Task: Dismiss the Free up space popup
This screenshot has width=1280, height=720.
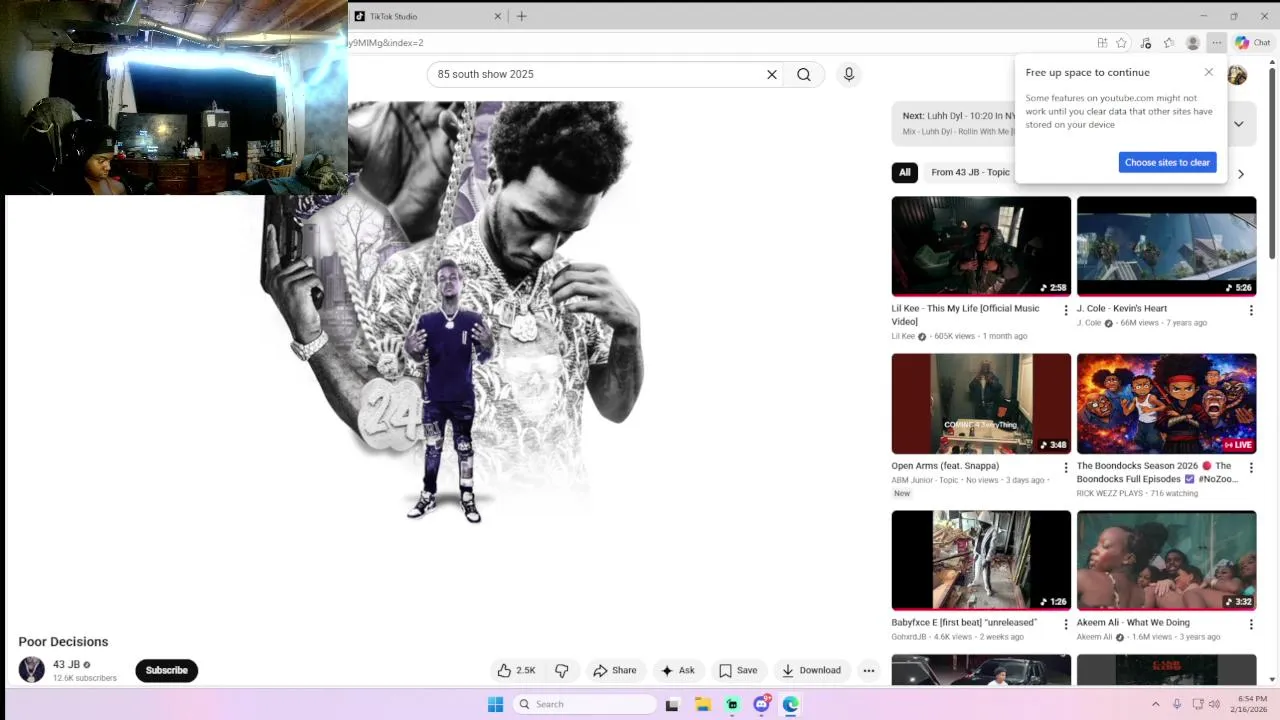Action: [x=1209, y=72]
